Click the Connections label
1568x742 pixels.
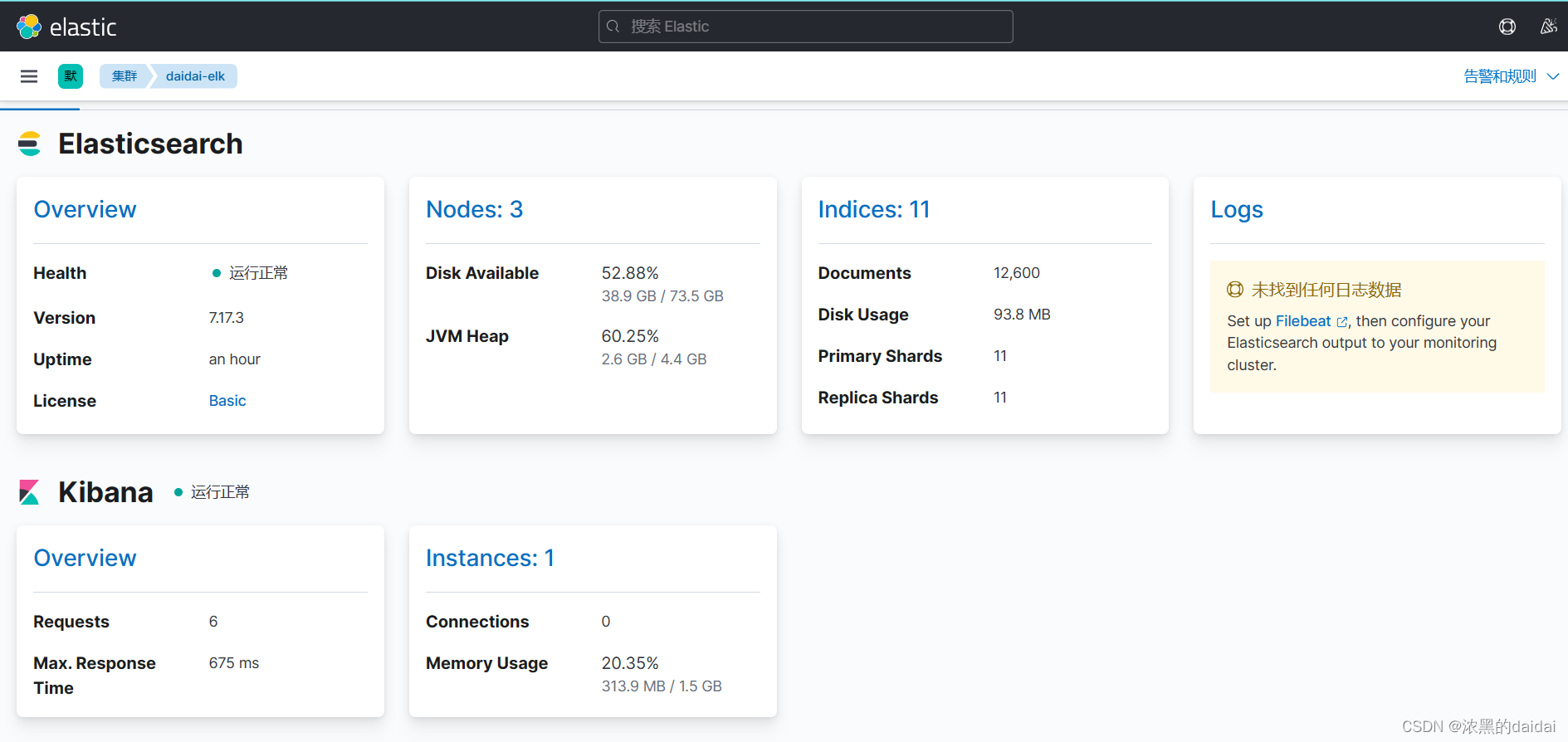click(x=477, y=622)
